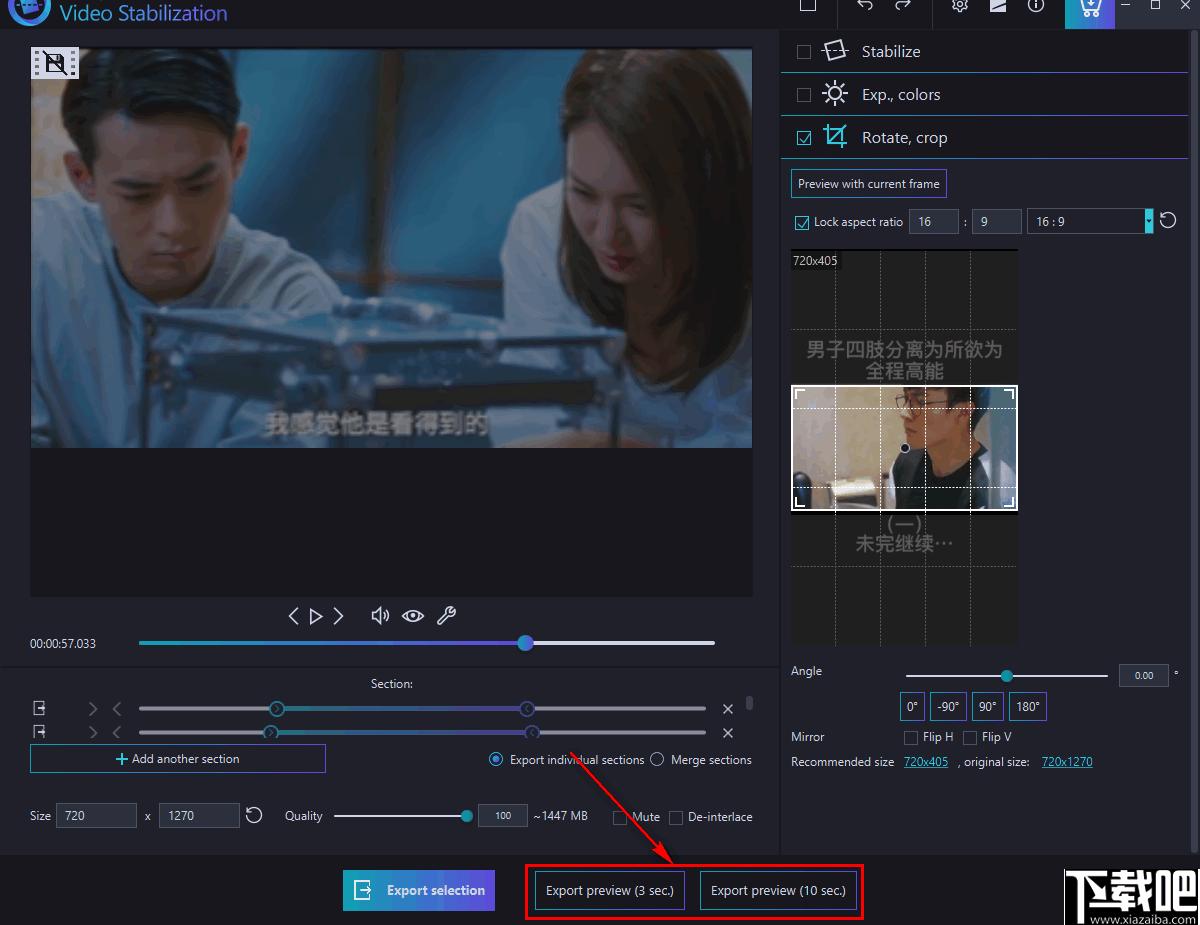1200x925 pixels.
Task: Click Export preview (10 sec.) button
Action: coord(778,890)
